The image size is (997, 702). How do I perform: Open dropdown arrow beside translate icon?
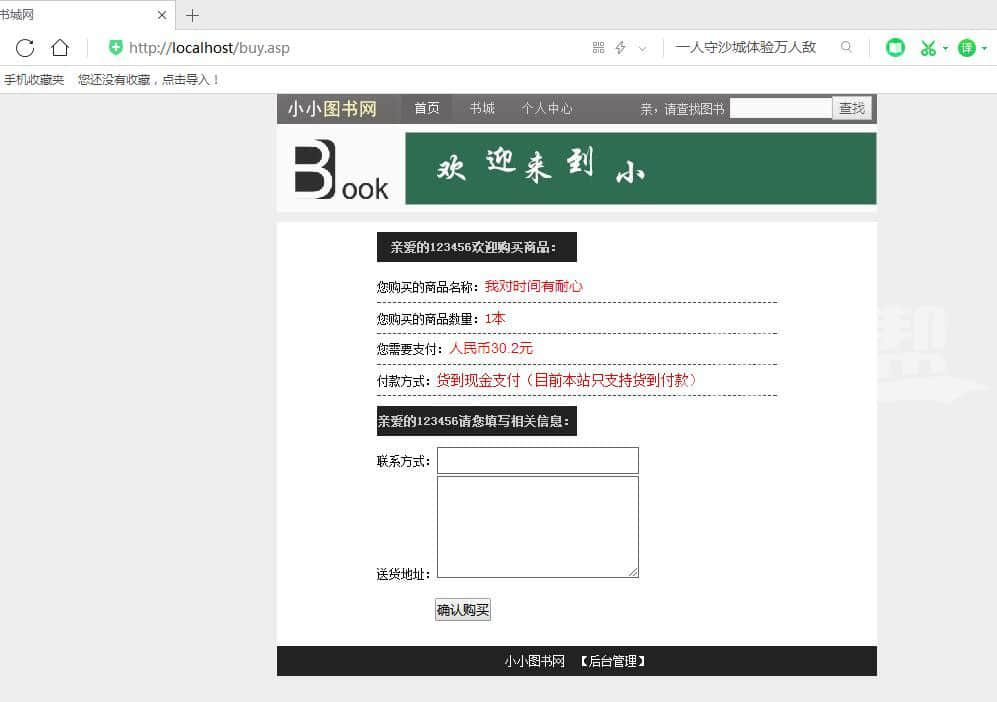(x=984, y=48)
